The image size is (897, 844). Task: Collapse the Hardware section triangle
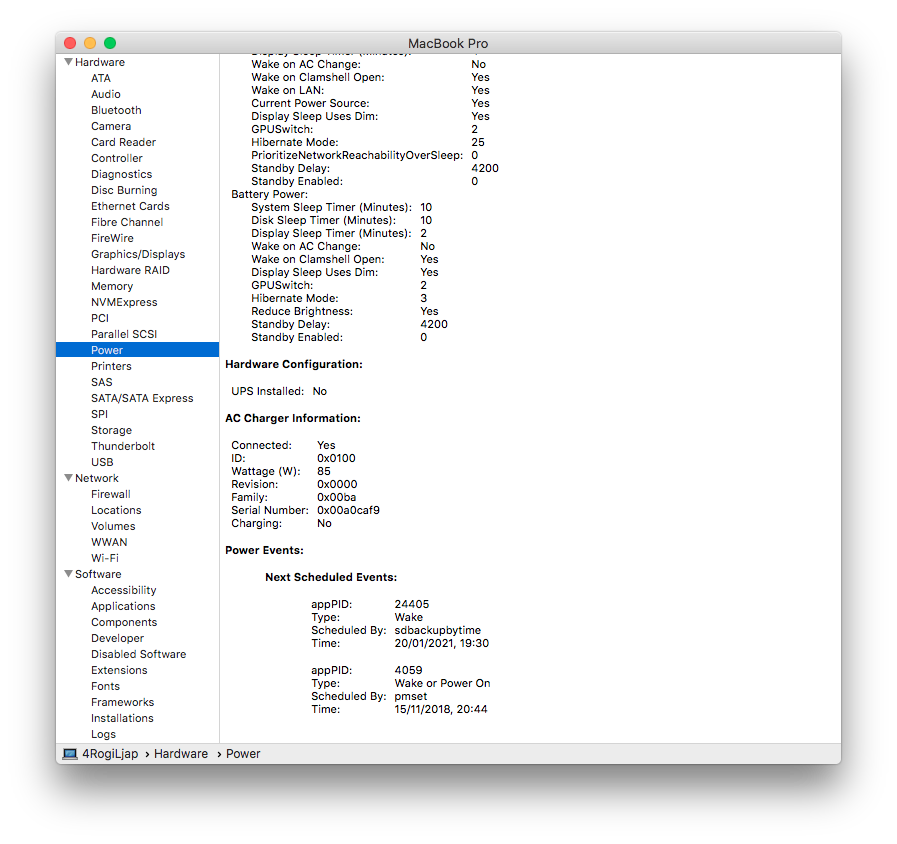point(69,62)
